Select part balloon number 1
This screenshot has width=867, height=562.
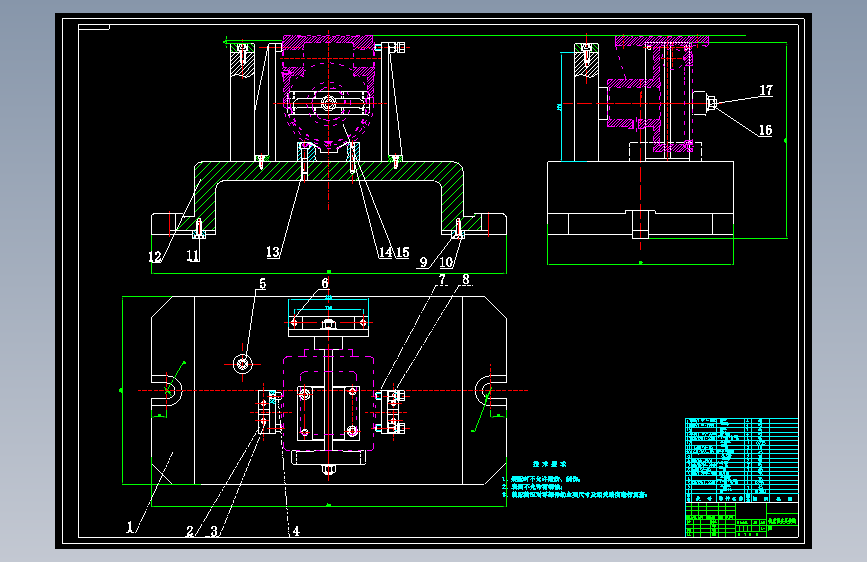pos(130,527)
